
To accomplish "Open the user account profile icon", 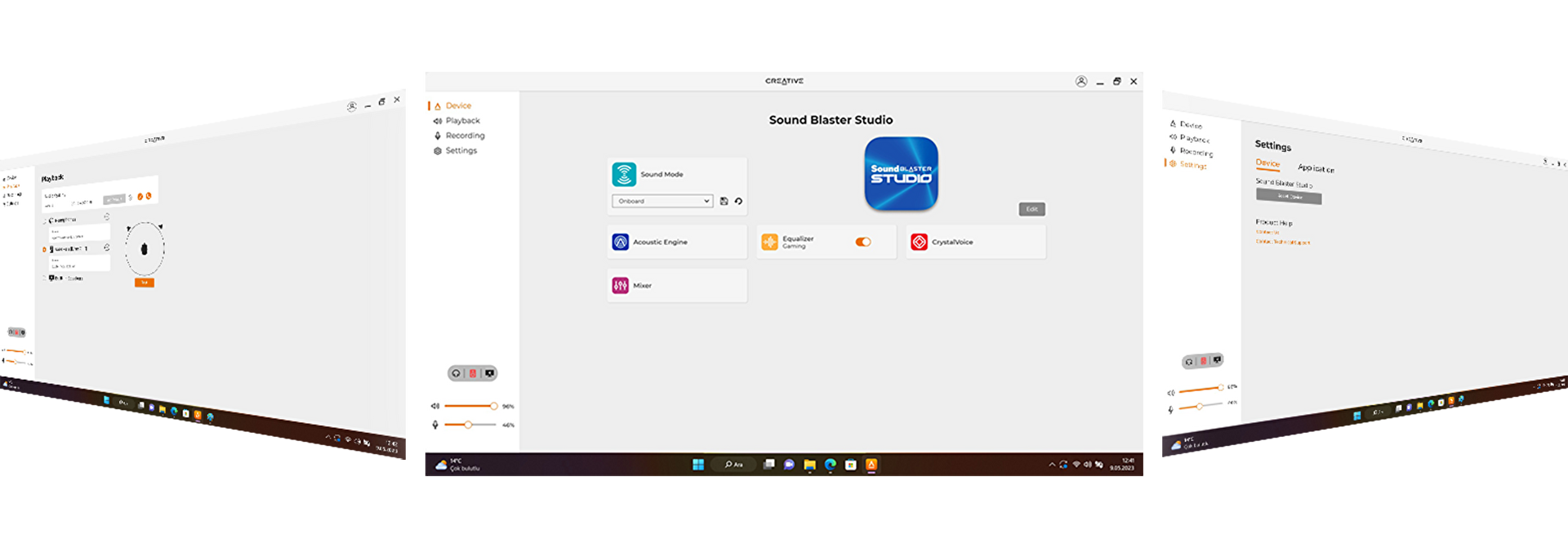I will (1081, 82).
